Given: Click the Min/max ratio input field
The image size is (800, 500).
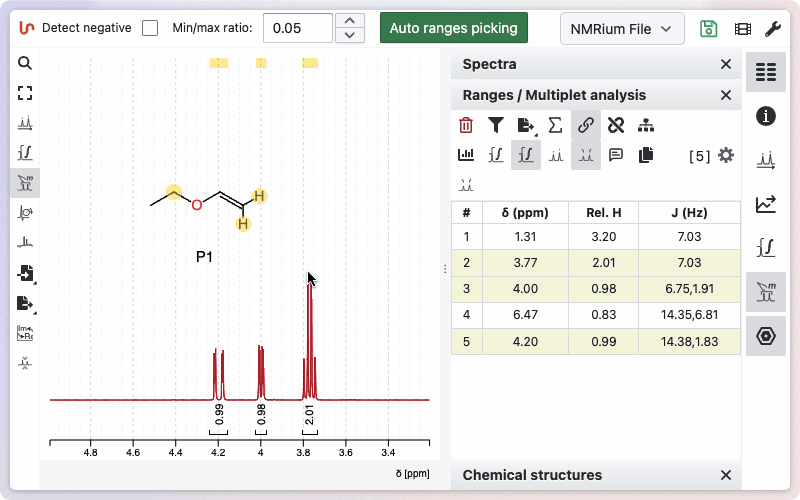Looking at the screenshot, I should pos(297,28).
